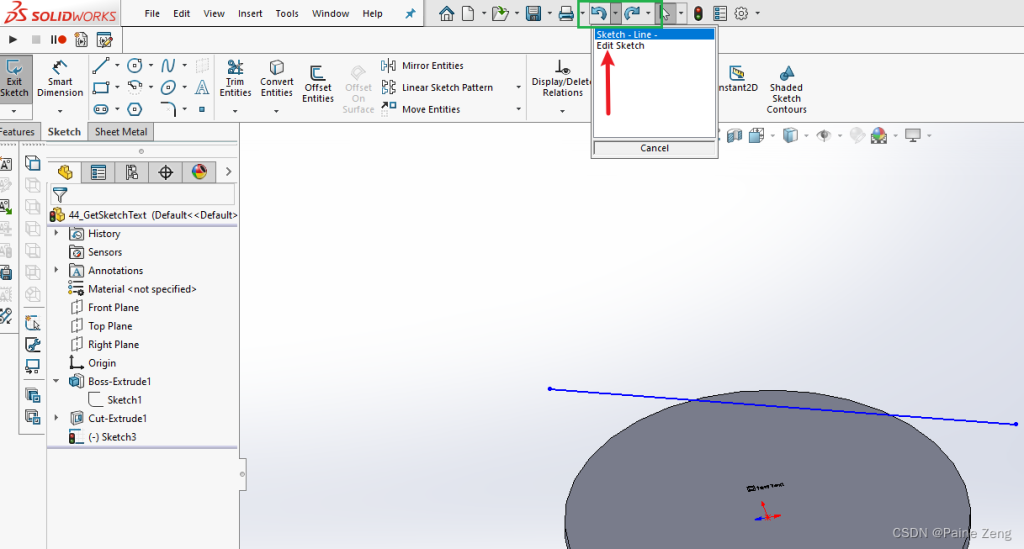Open the Trim Entities dropdown arrow
1024x549 pixels.
[235, 111]
